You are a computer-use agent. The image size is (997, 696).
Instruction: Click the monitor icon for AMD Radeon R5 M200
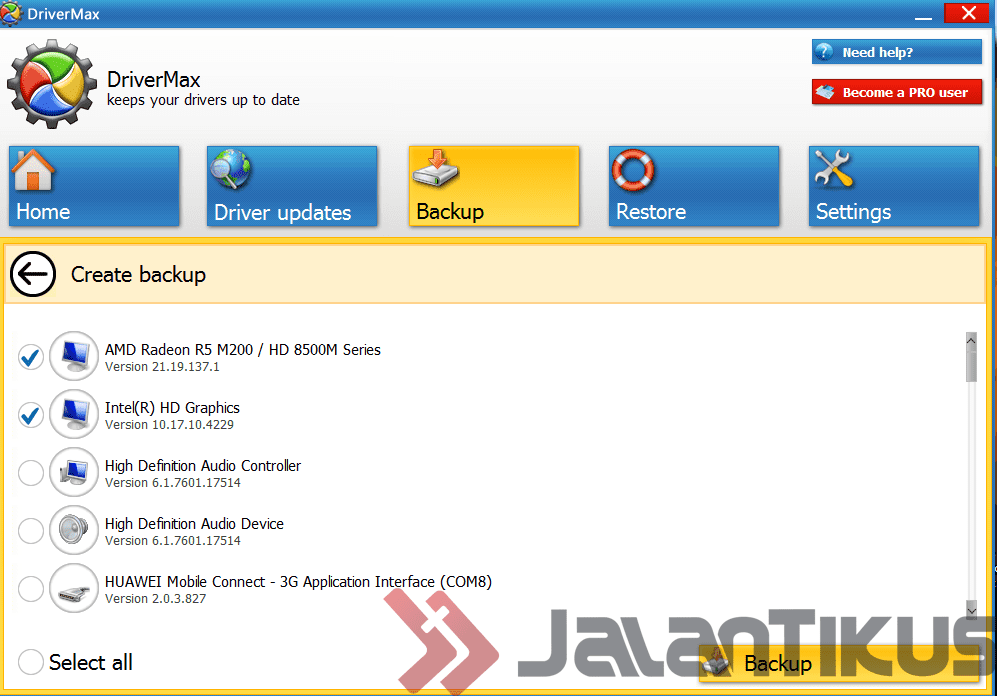click(74, 356)
